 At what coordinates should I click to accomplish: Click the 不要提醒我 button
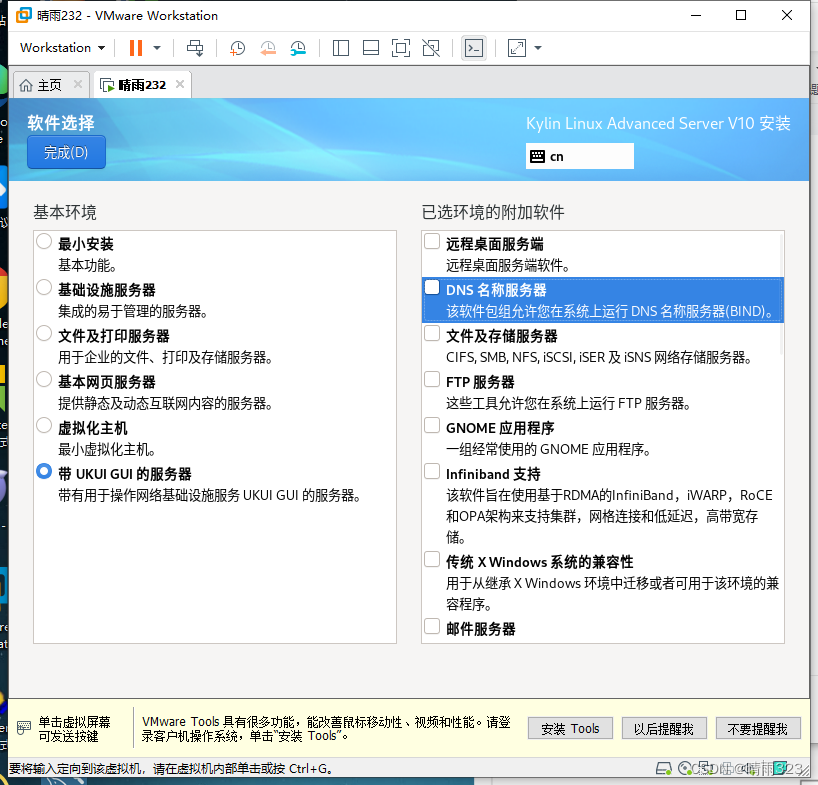tap(757, 728)
